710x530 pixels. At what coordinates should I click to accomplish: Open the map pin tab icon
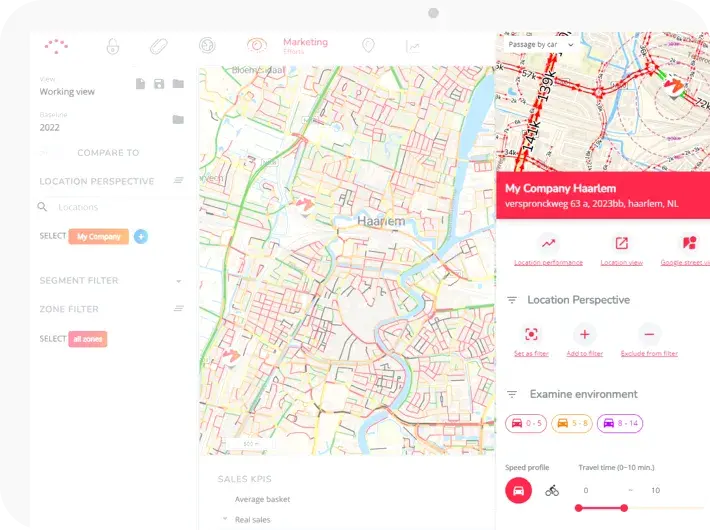pyautogui.click(x=367, y=46)
